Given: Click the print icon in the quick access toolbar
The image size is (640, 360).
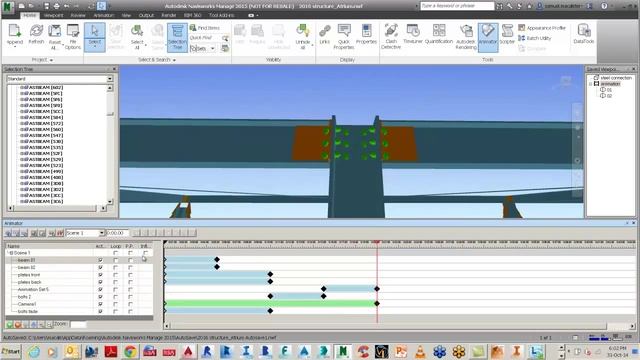Looking at the screenshot, I should tap(56, 6).
